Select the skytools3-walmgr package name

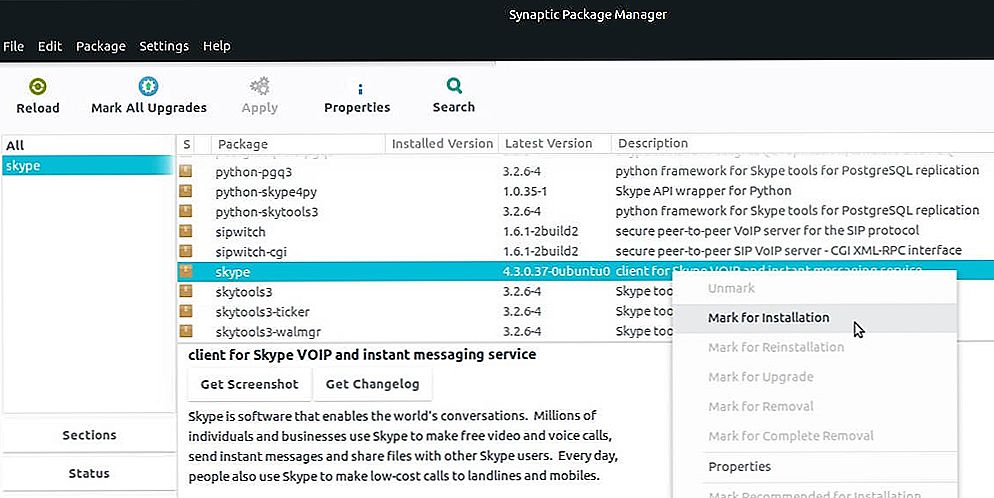tap(268, 331)
